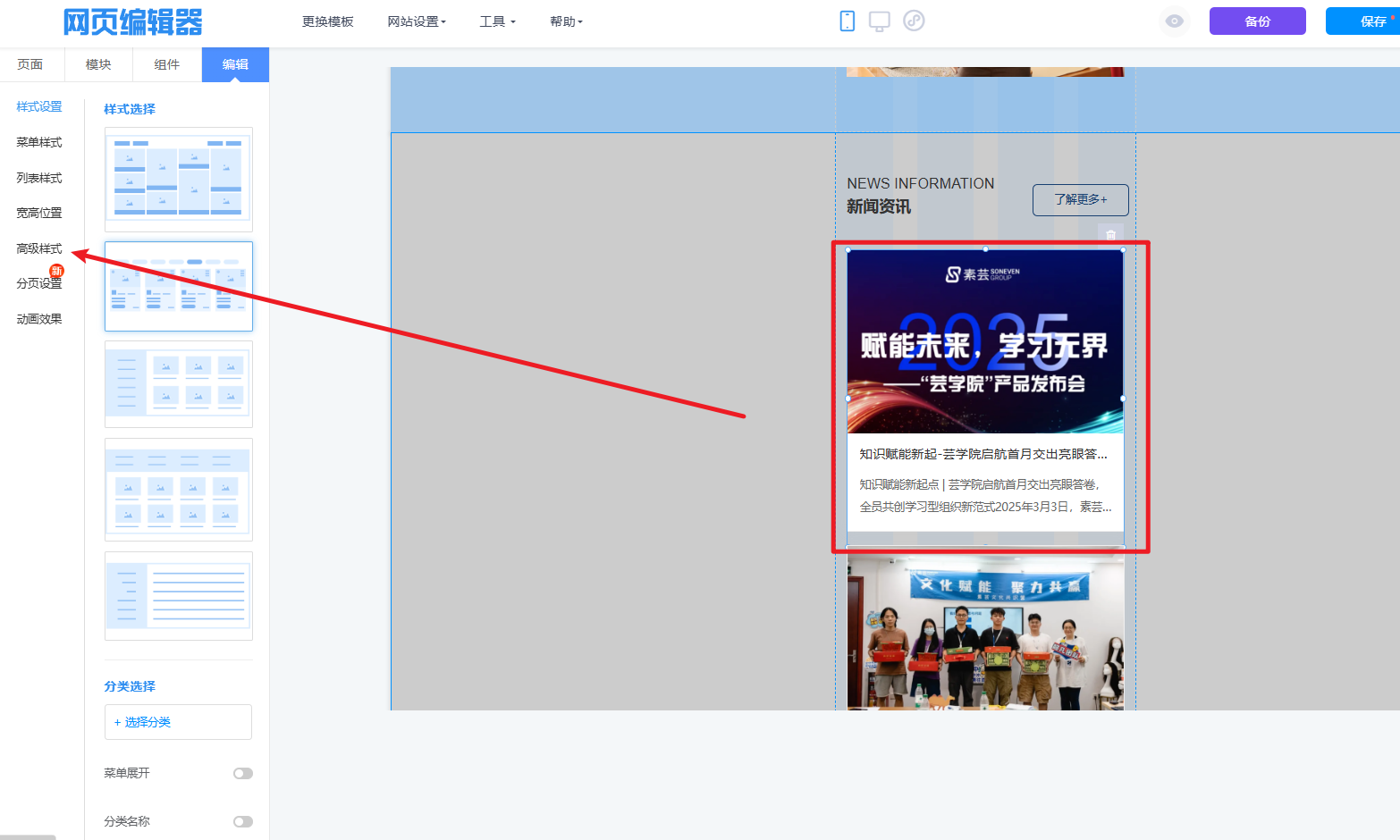Open the 工具 dropdown menu
The image size is (1400, 840).
498,21
